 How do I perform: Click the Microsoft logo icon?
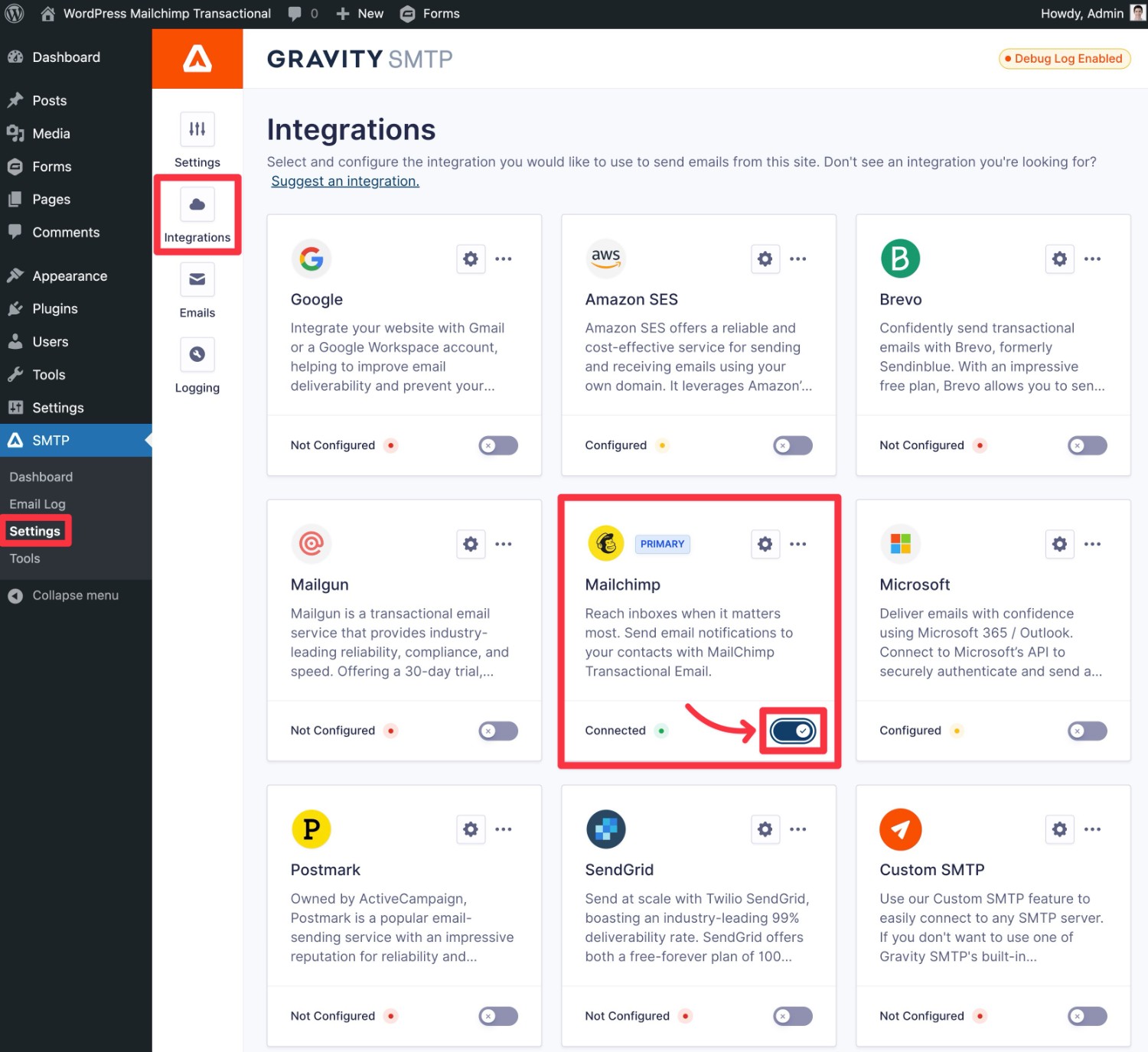pos(900,544)
